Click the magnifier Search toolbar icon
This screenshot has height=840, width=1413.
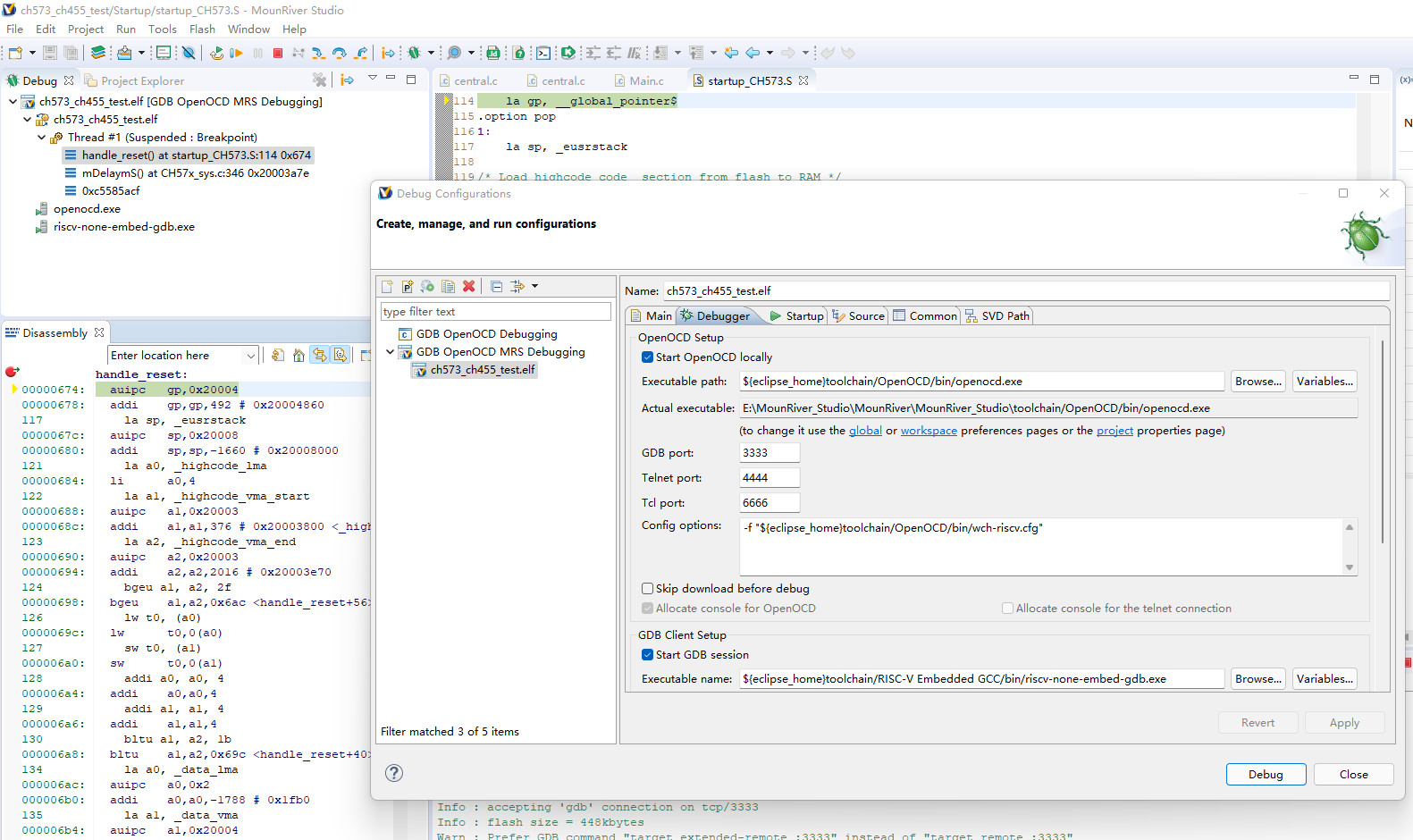[x=454, y=53]
